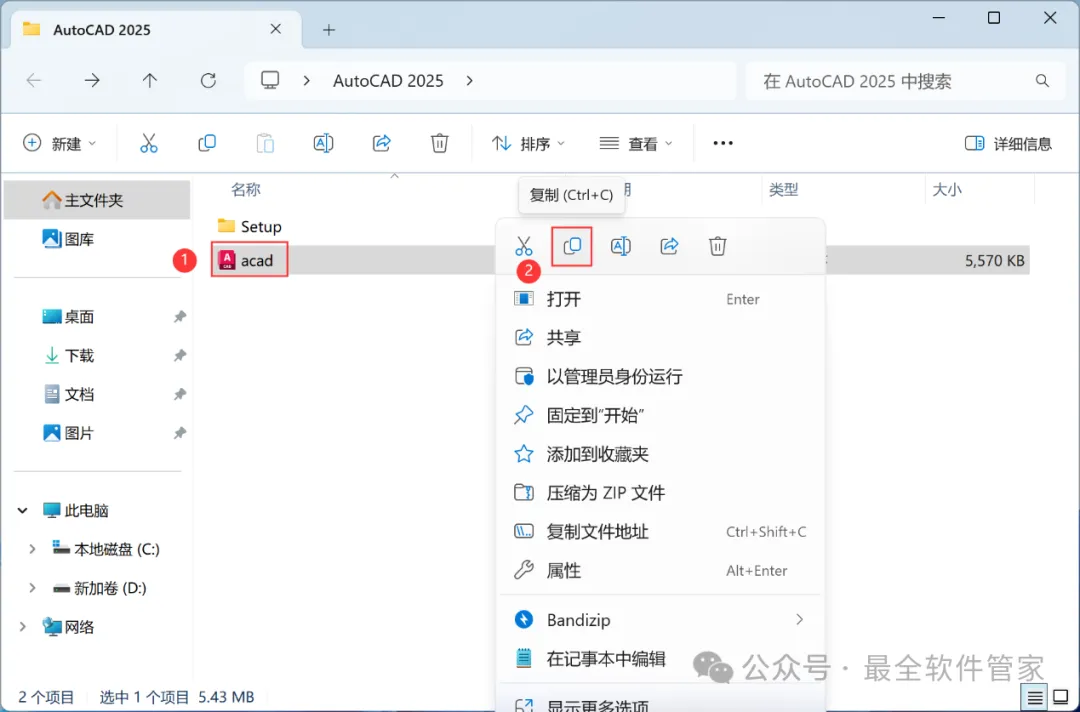Image resolution: width=1080 pixels, height=712 pixels.
Task: Switch to large thumbnails view icon
Action: [x=1061, y=698]
